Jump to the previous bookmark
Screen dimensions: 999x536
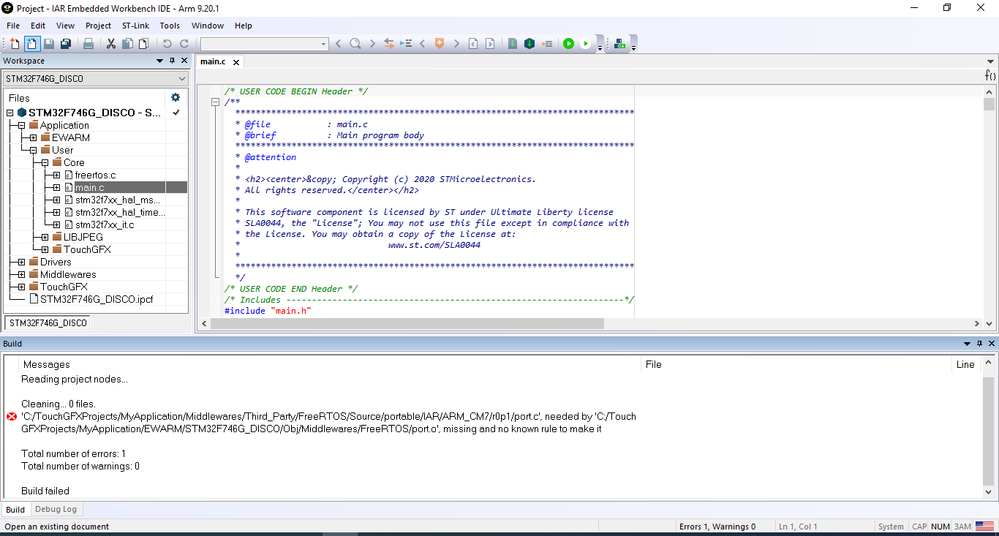422,44
